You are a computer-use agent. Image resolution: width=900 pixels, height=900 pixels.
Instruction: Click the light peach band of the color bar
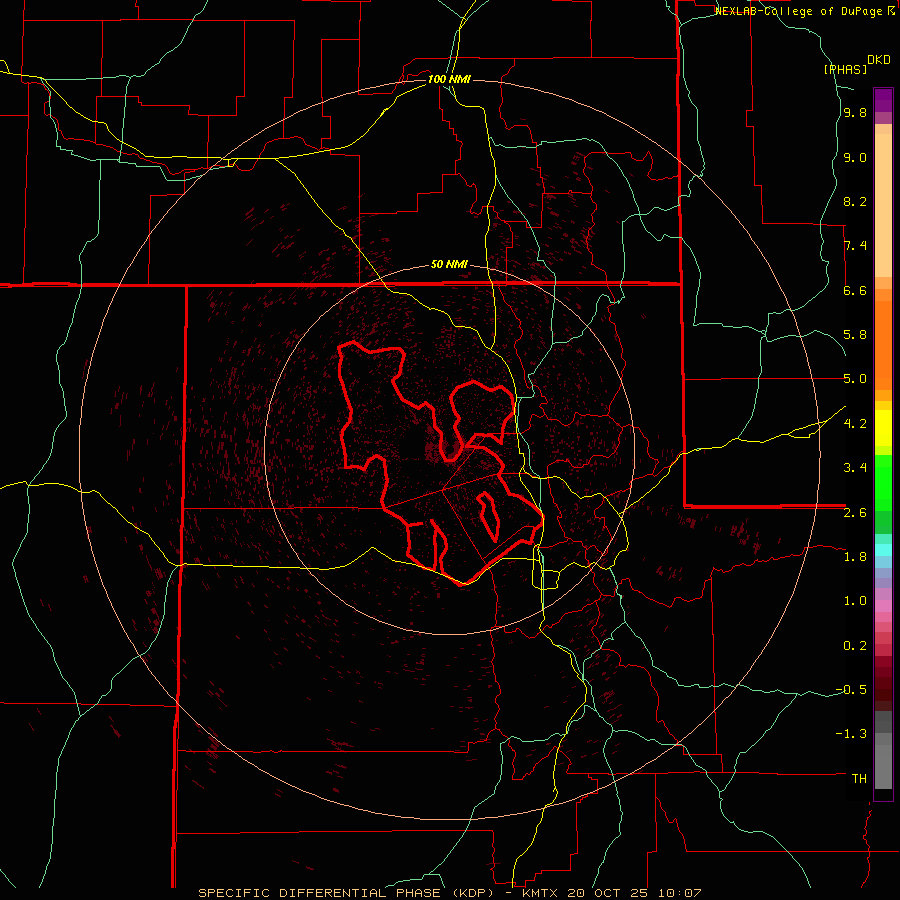(x=883, y=205)
